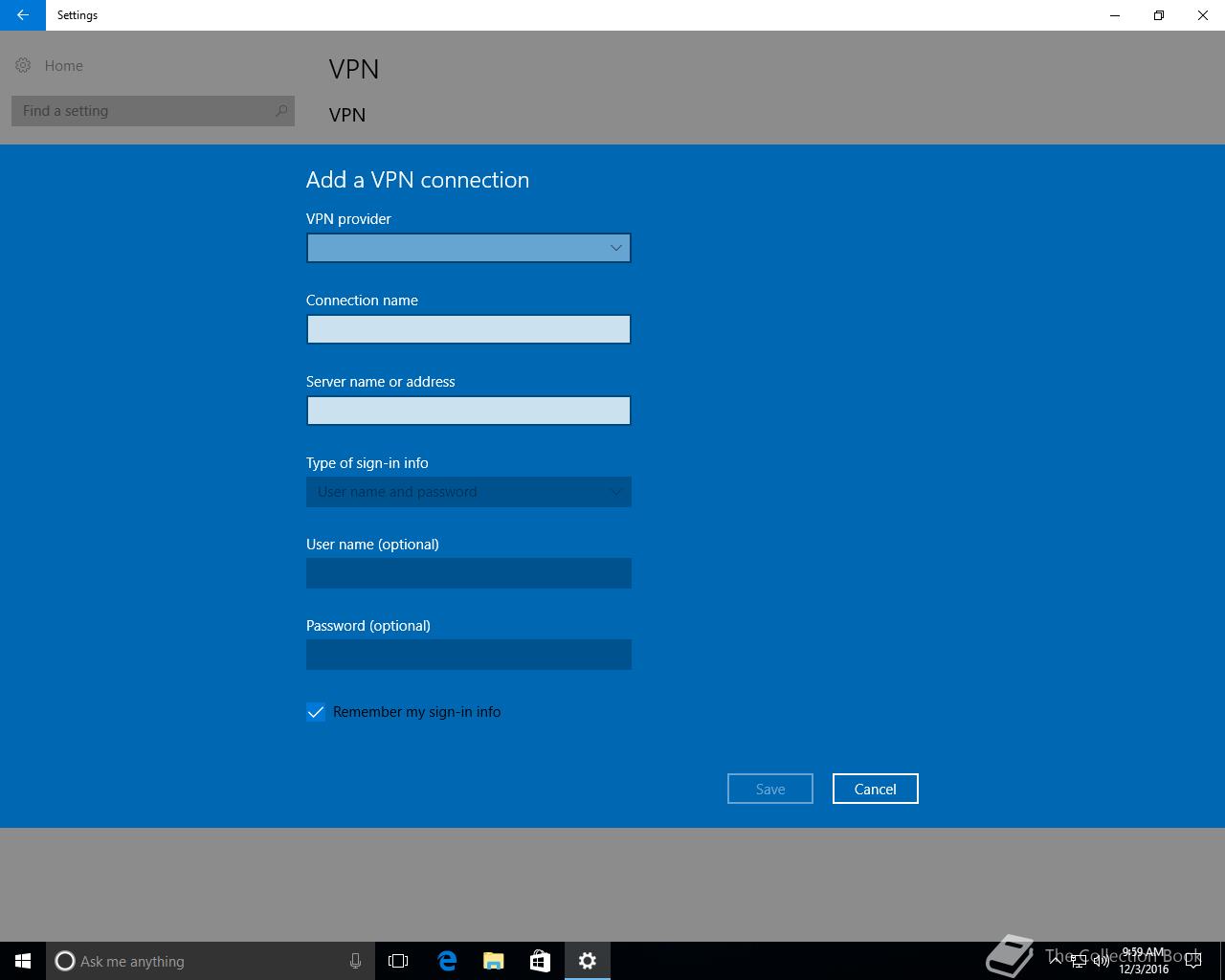Click the network icon in system tray

1078,960
